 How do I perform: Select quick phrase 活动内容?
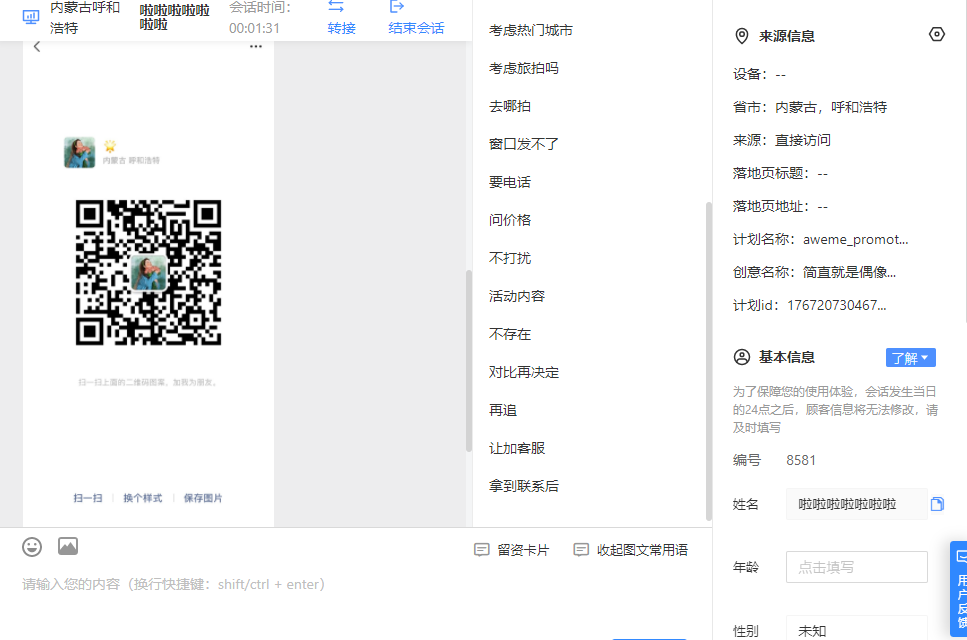tap(517, 297)
